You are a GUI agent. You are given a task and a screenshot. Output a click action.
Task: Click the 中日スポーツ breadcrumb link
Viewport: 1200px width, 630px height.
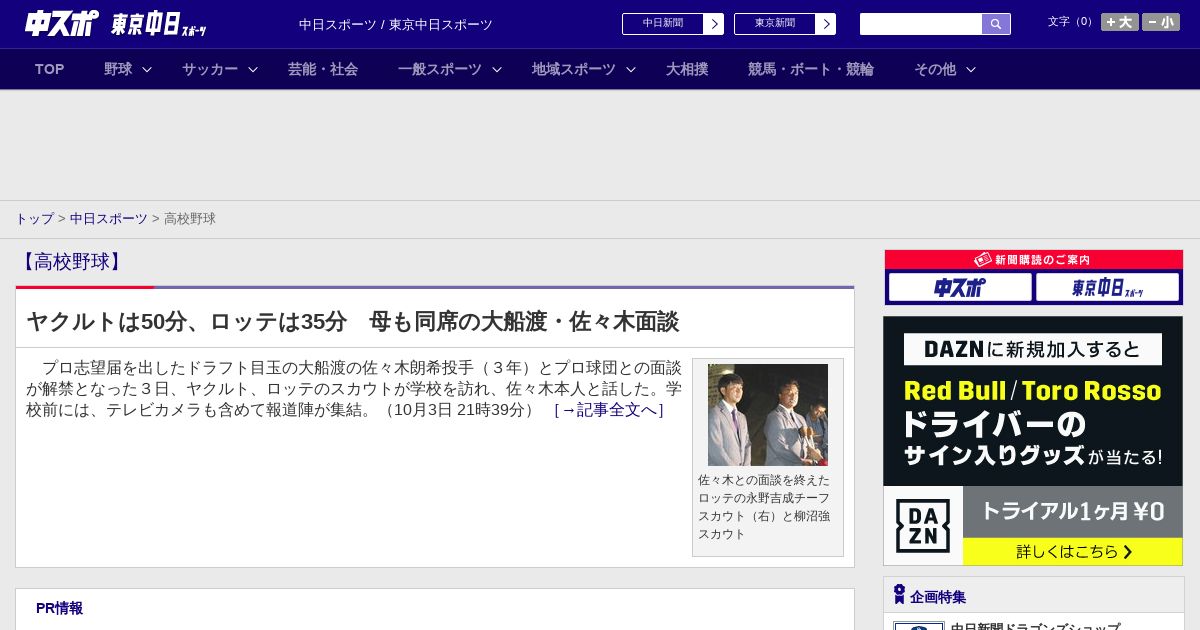pyautogui.click(x=109, y=219)
